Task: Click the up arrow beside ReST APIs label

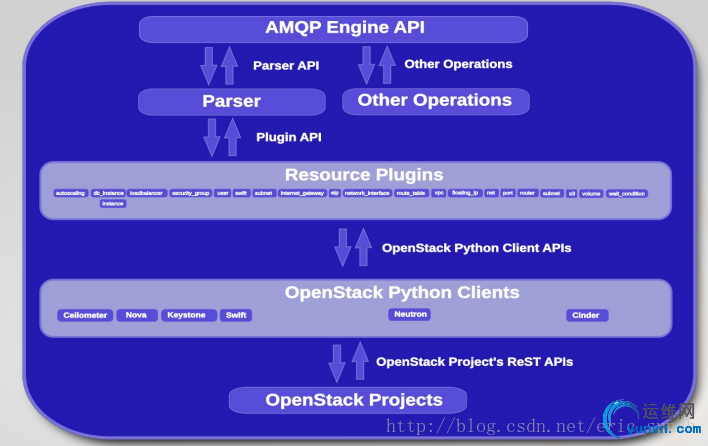Action: tap(360, 361)
